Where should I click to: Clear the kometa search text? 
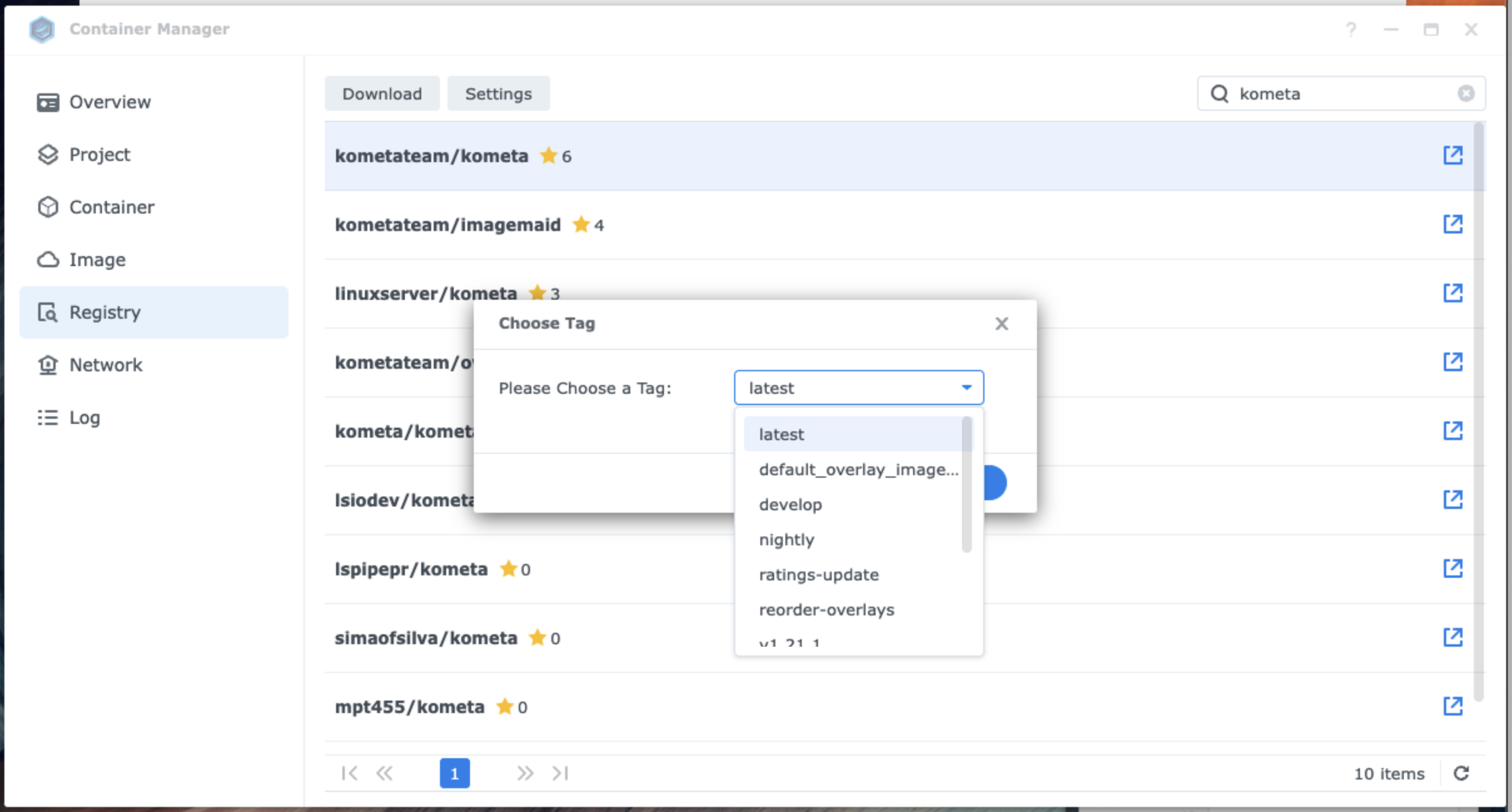coord(1466,94)
